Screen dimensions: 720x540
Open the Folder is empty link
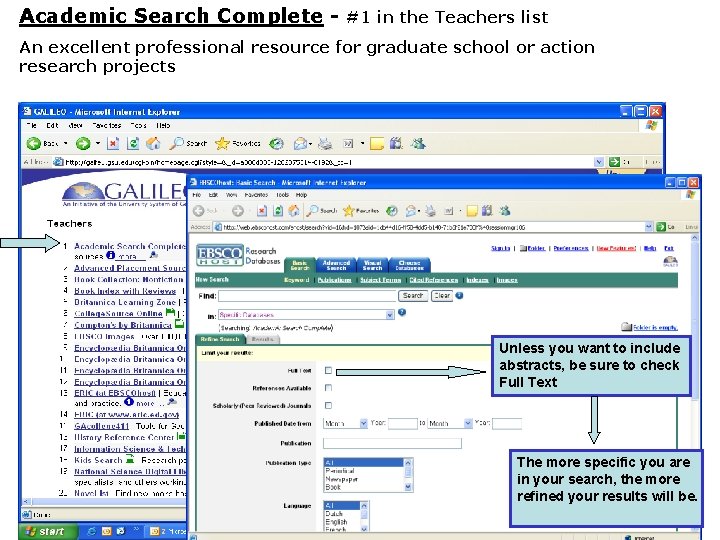(655, 327)
